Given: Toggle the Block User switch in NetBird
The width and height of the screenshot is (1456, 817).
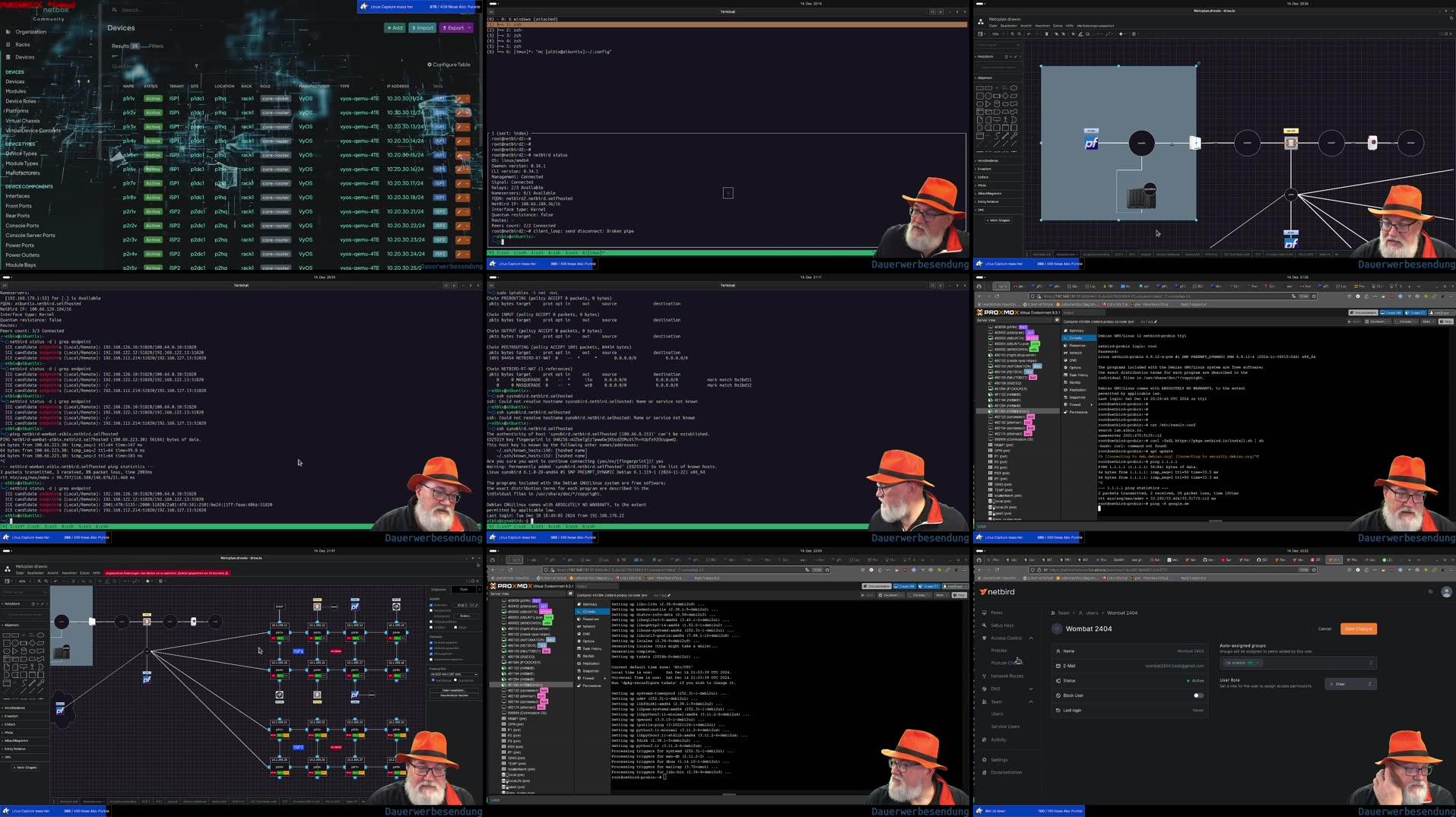Looking at the screenshot, I should tap(1198, 695).
